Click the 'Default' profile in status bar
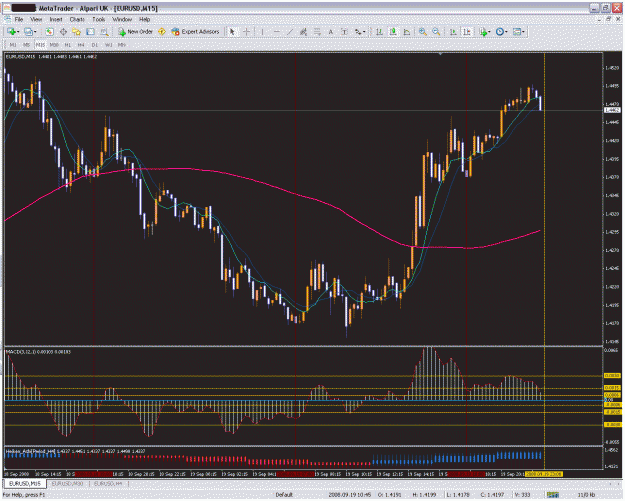Image resolution: width=625 pixels, height=501 pixels. pyautogui.click(x=284, y=495)
